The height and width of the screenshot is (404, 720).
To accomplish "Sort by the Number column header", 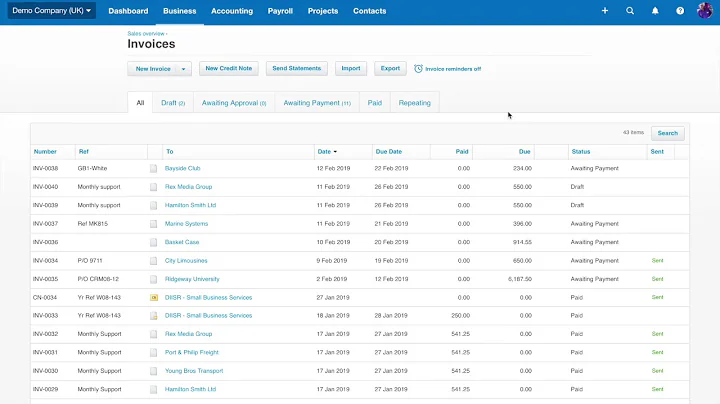I will pos(45,152).
